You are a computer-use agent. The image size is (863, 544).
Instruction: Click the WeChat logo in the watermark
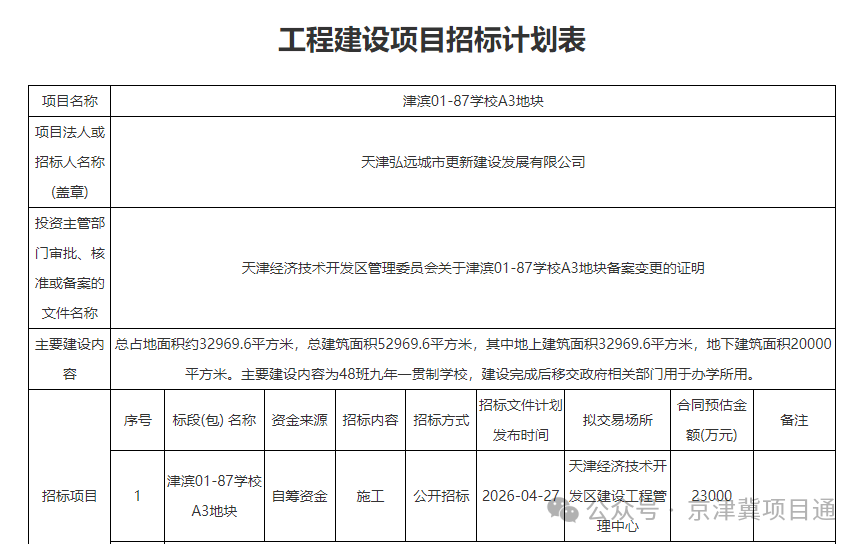(x=569, y=511)
